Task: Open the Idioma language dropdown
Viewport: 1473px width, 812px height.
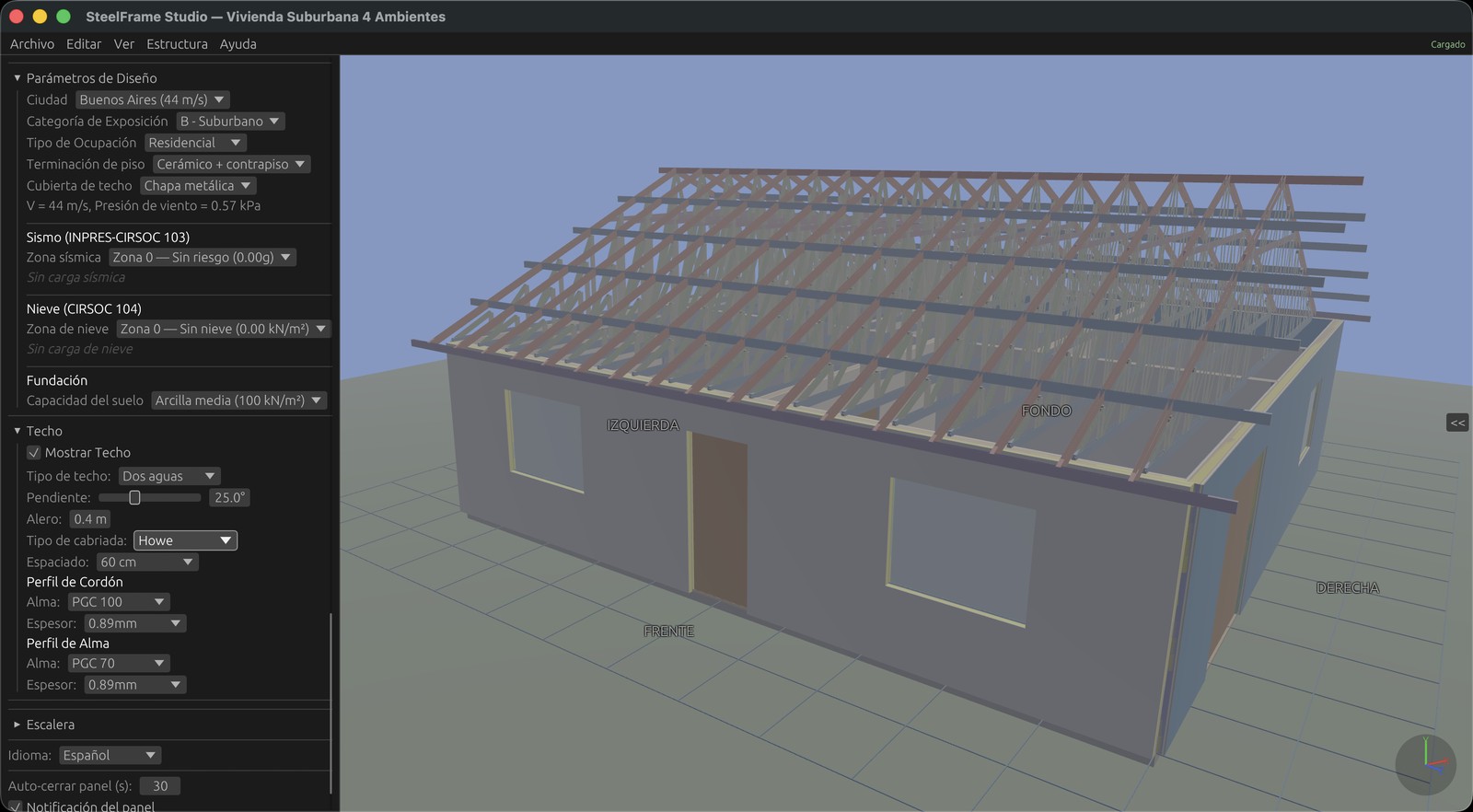Action: click(110, 755)
